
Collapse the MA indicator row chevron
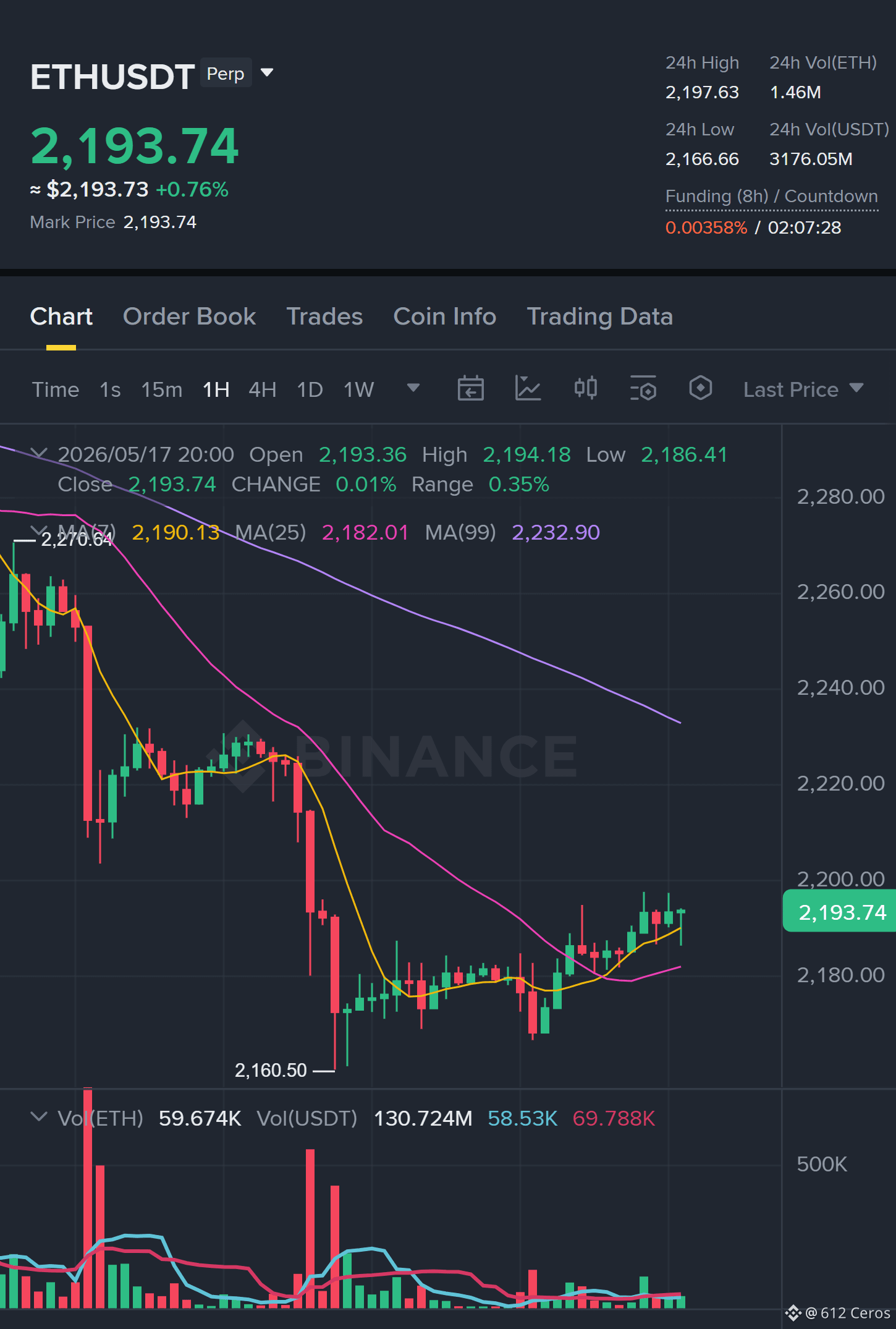pyautogui.click(x=39, y=531)
